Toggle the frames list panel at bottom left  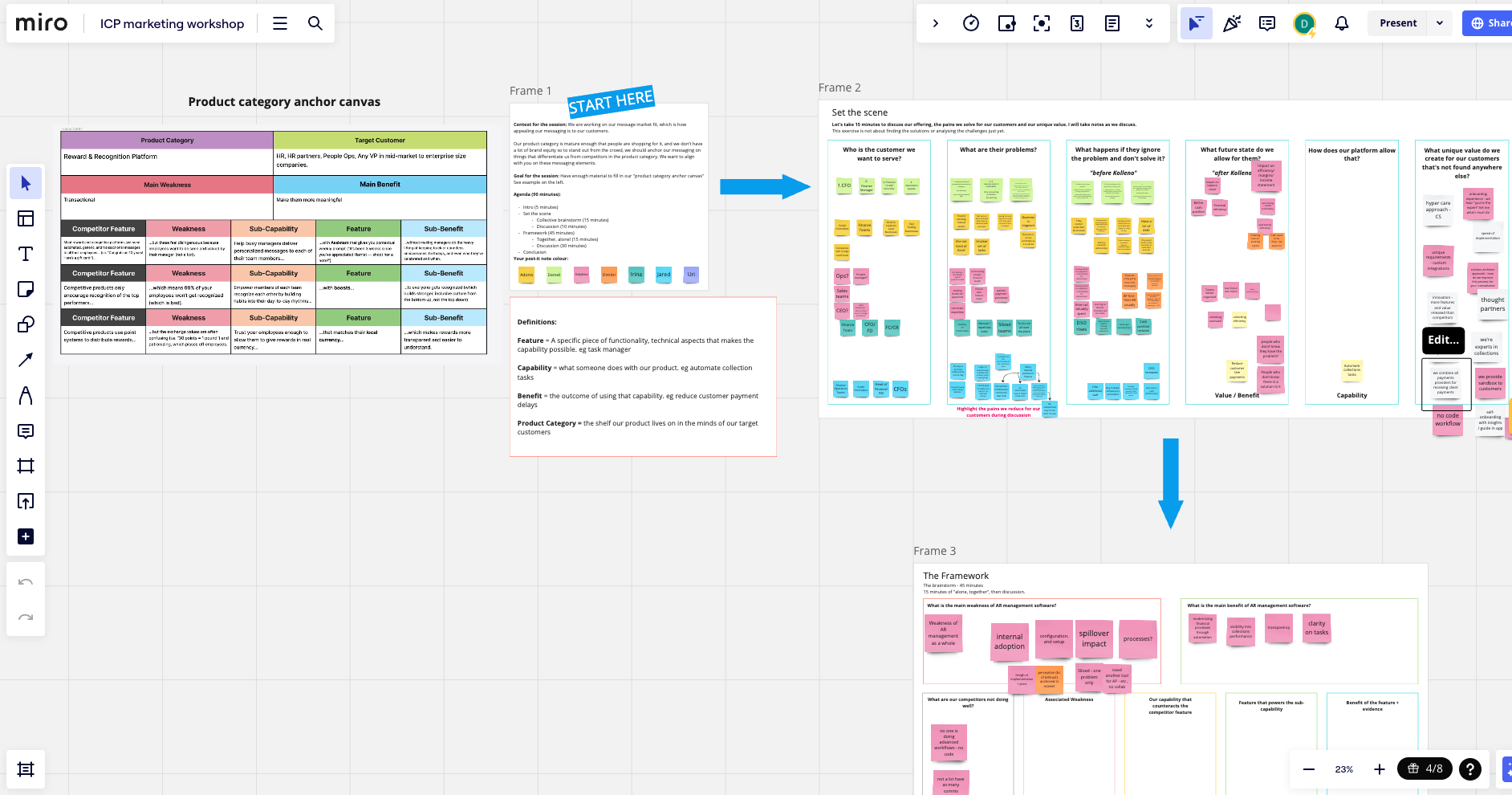point(26,769)
